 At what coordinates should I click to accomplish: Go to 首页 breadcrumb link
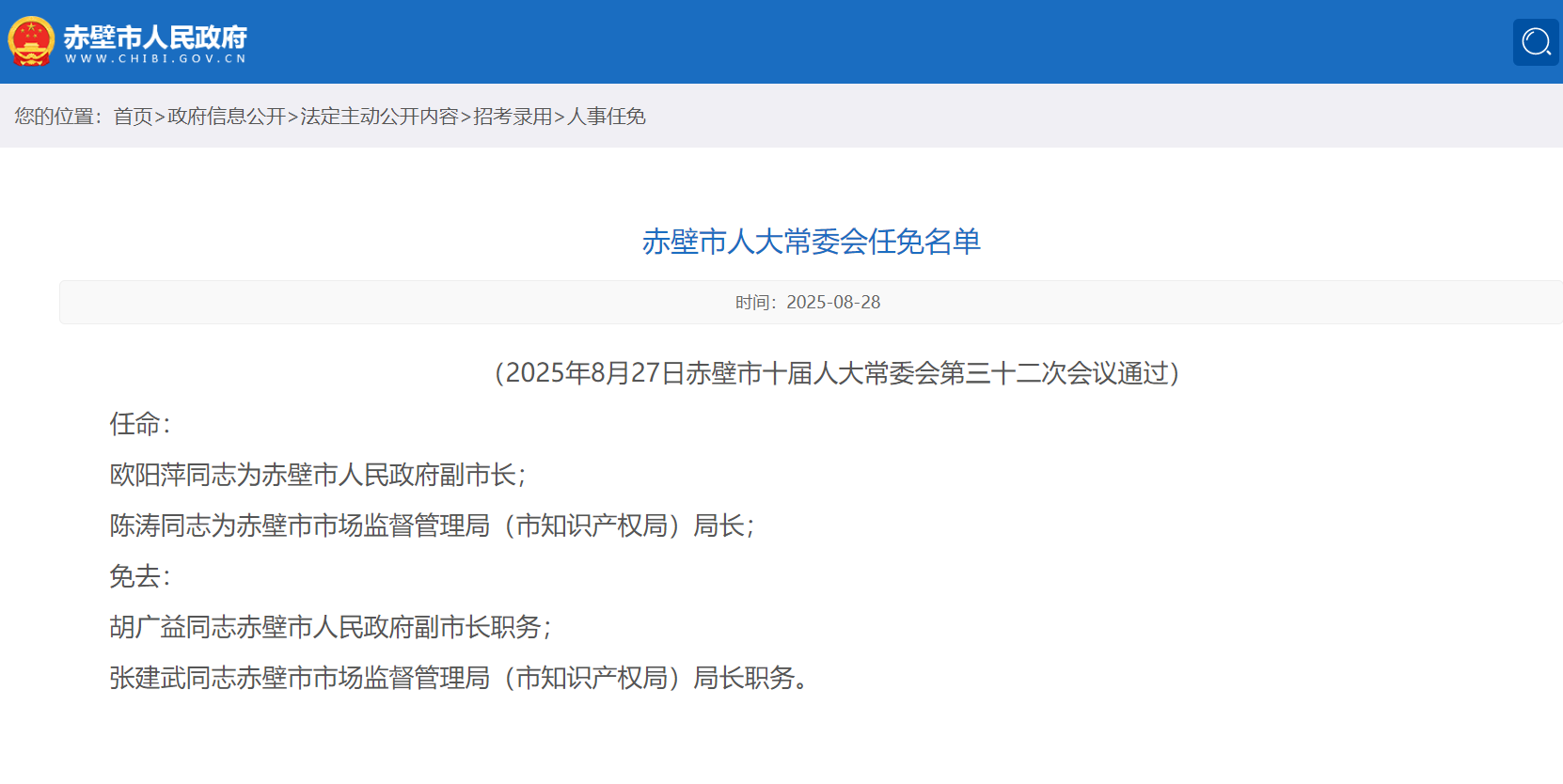[x=133, y=116]
